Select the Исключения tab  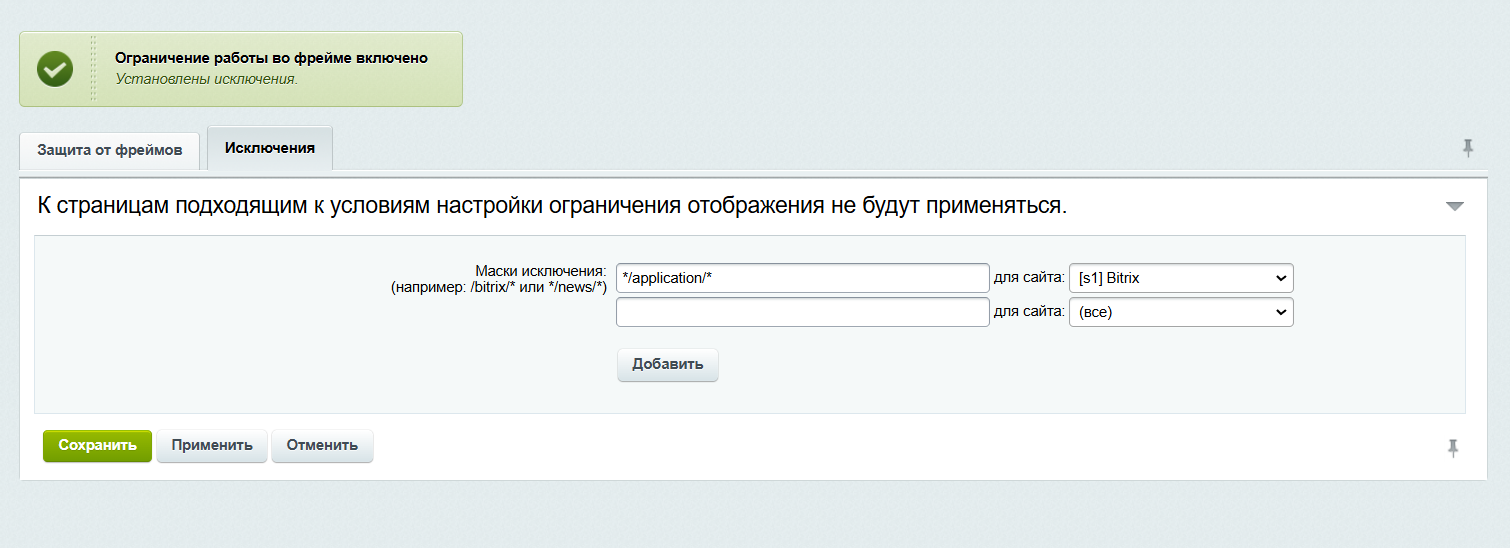[x=270, y=148]
